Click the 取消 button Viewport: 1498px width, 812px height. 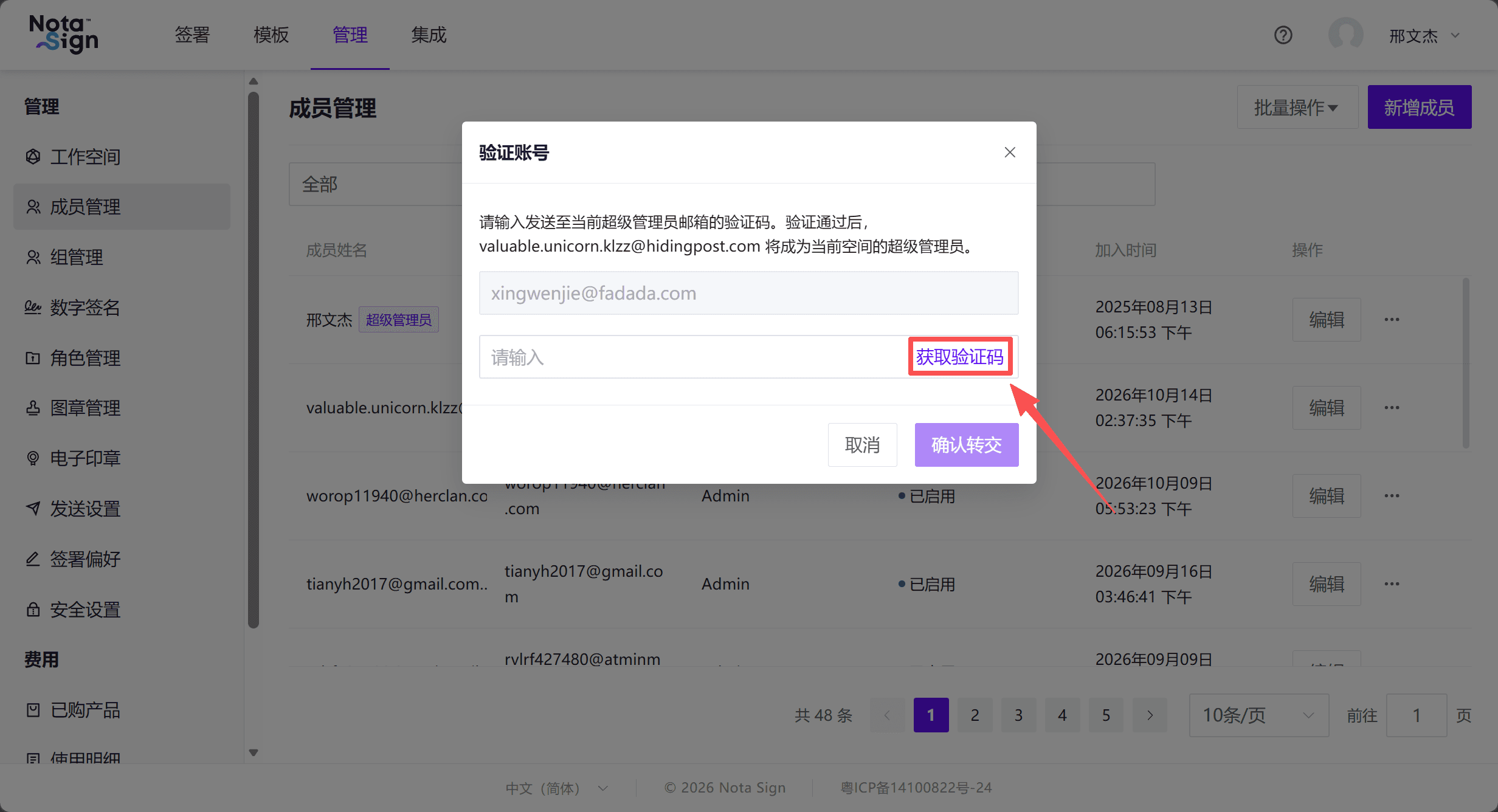862,445
